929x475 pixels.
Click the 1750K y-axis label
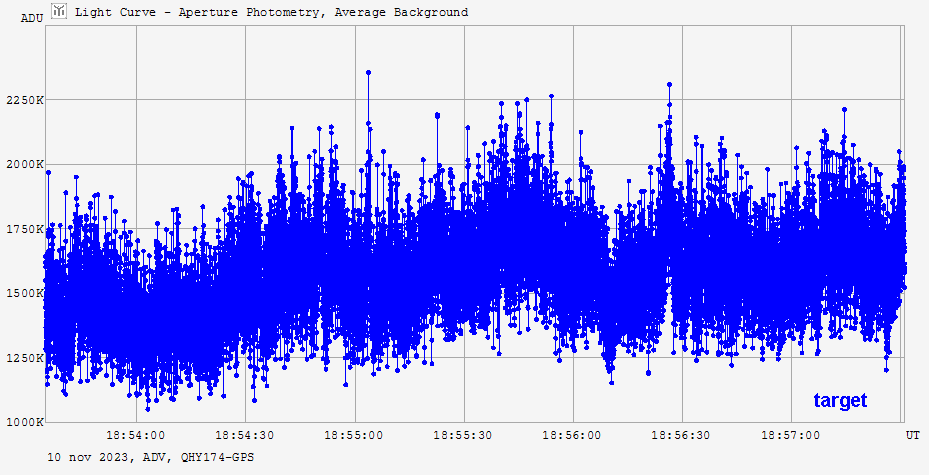pos(25,229)
